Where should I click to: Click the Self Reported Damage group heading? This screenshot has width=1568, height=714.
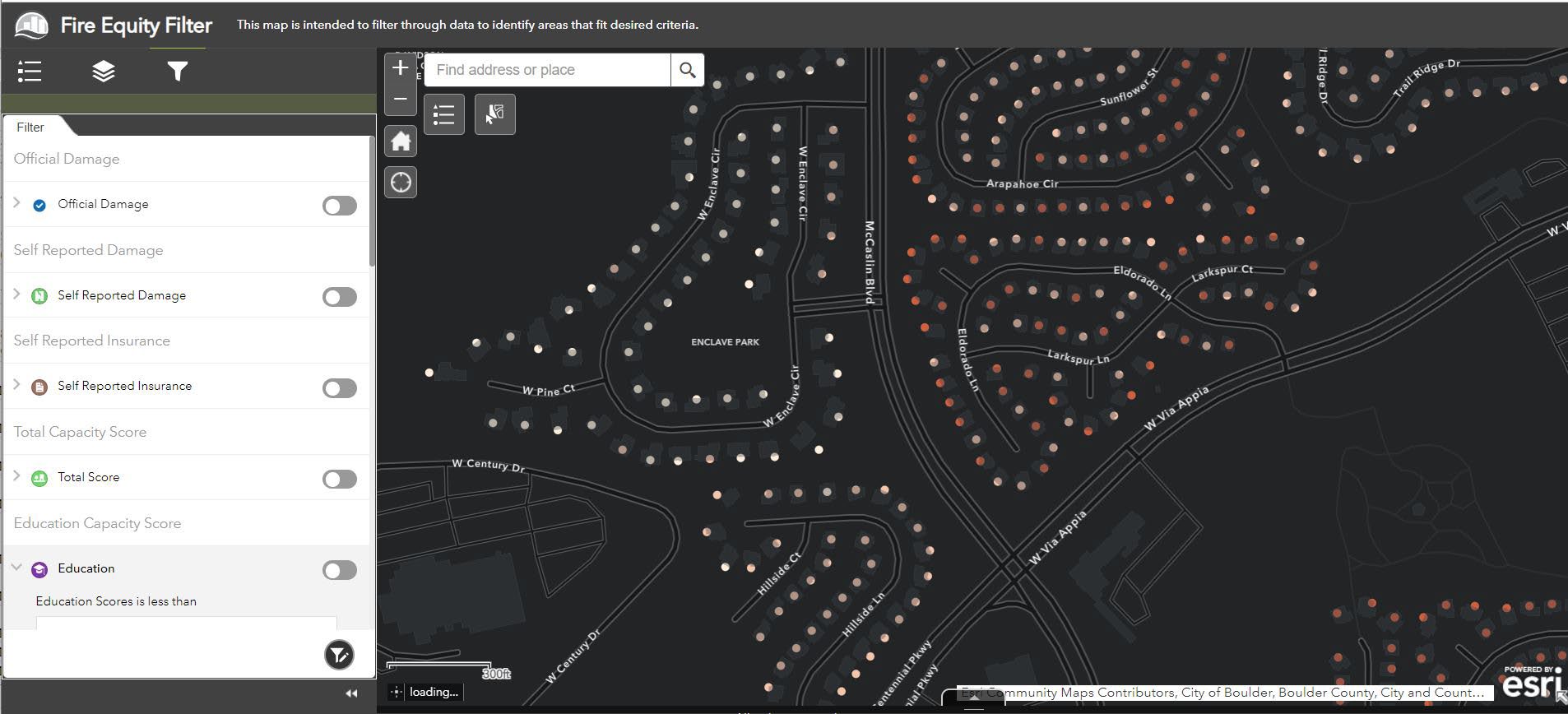point(88,250)
